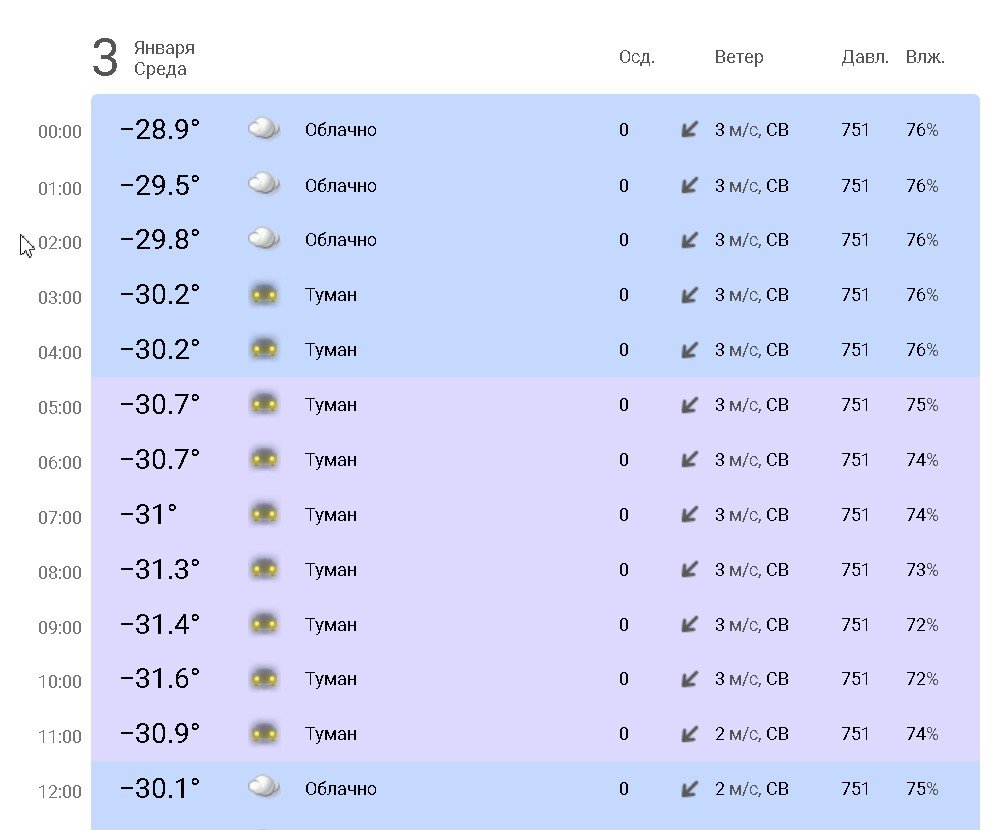Viewport: 997px width, 830px height.
Task: Select the 04:00 time label
Action: tap(60, 352)
